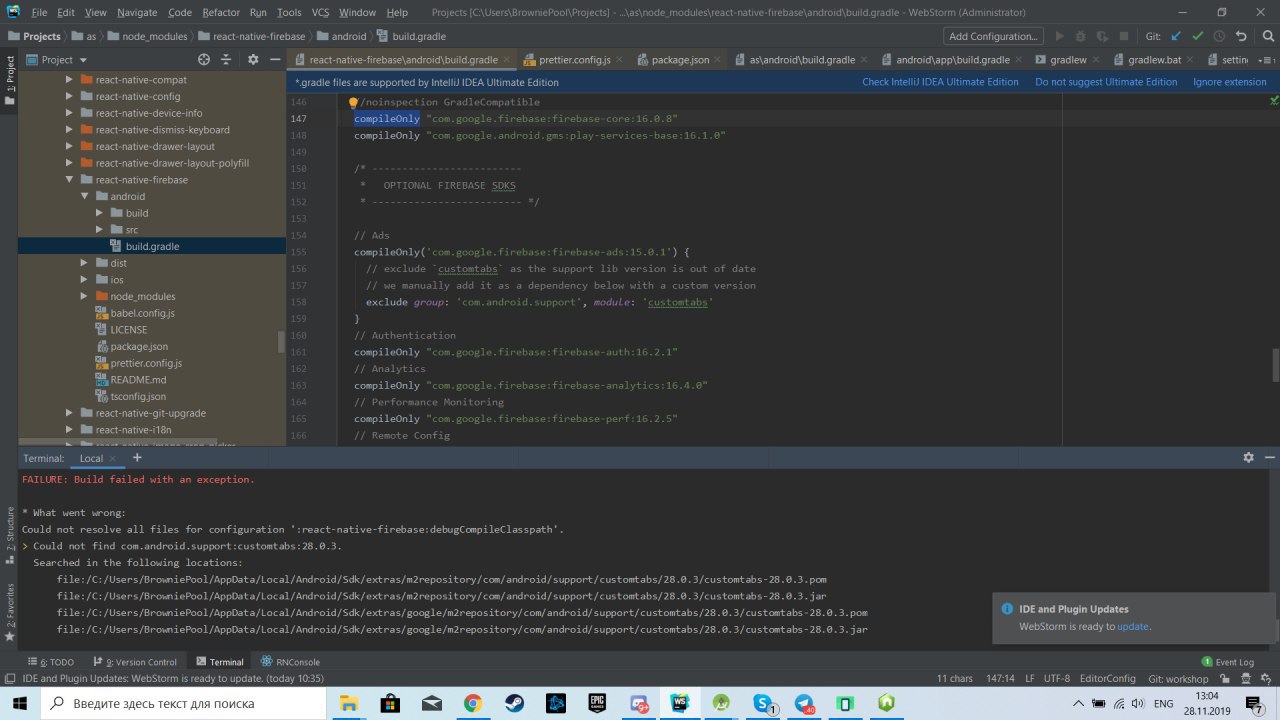Open the File menu
The width and height of the screenshot is (1280, 720).
(39, 13)
